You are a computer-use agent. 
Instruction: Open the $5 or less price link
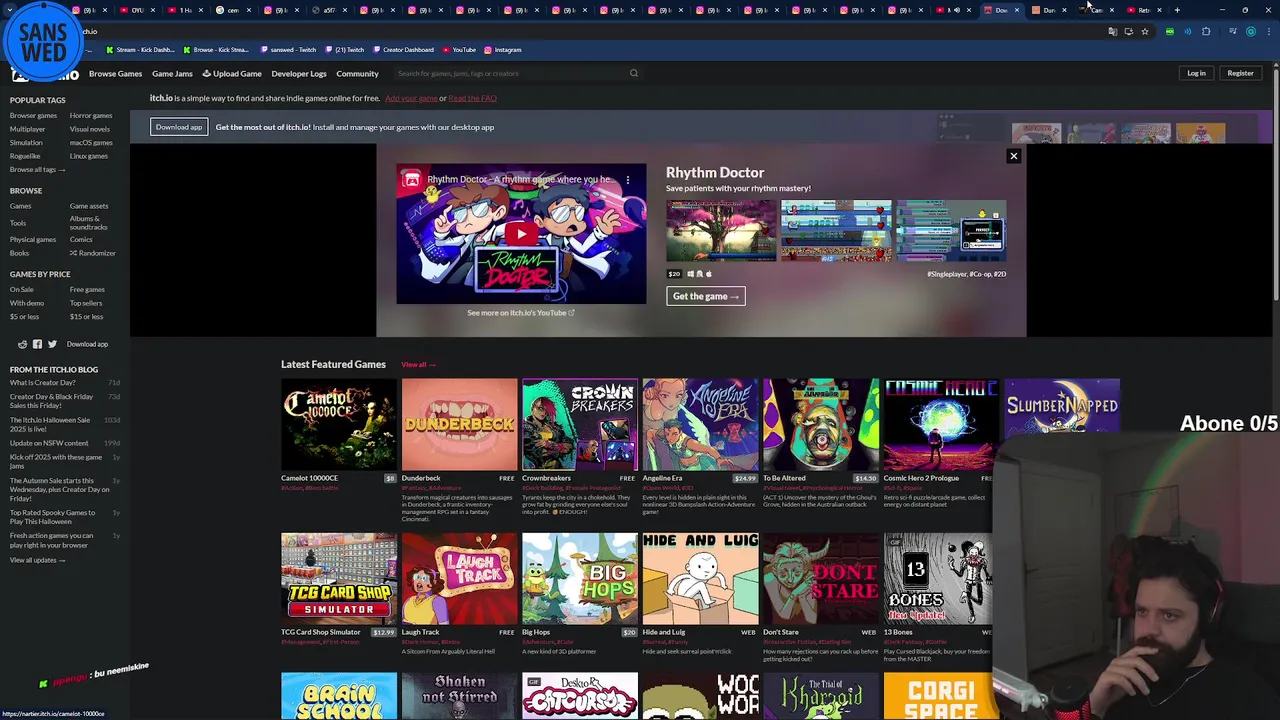[x=24, y=317]
